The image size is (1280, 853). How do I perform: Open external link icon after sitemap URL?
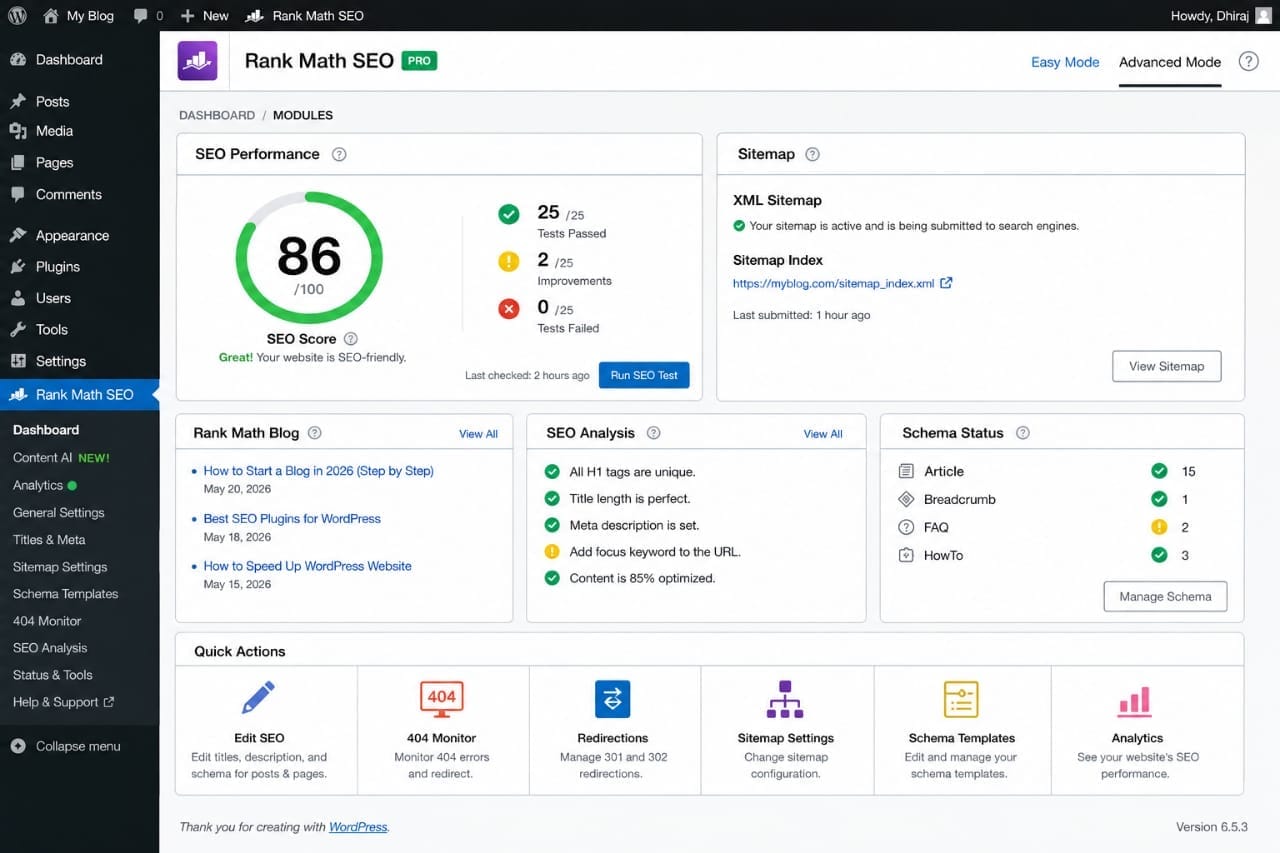946,283
